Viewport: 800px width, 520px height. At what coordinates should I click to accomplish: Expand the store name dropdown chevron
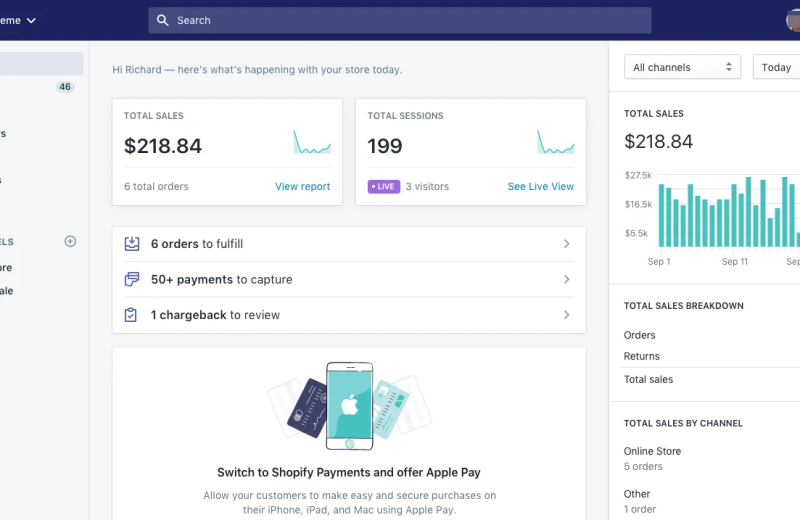[31, 20]
